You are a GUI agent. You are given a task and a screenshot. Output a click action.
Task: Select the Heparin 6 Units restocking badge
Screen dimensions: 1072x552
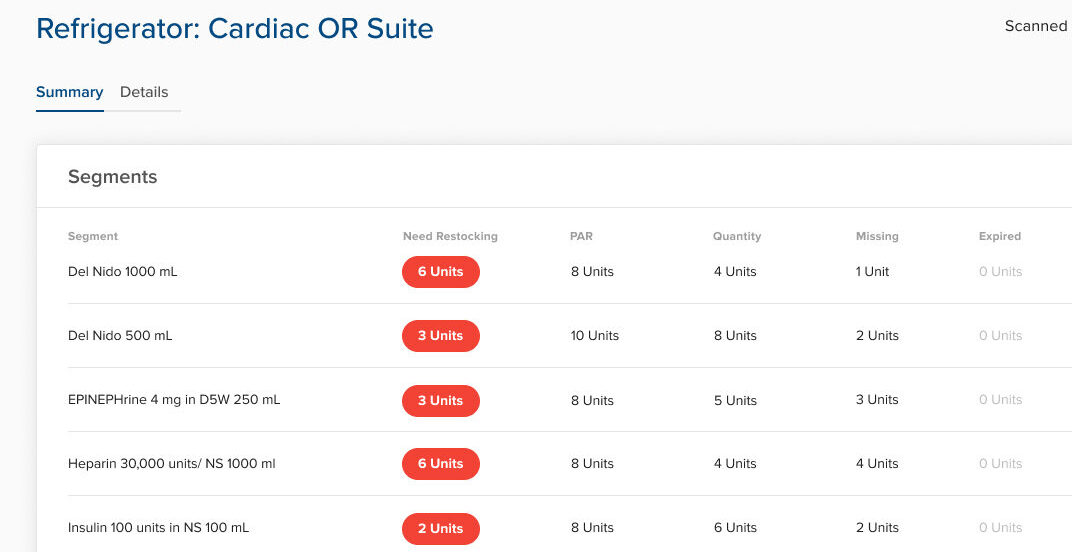click(440, 464)
